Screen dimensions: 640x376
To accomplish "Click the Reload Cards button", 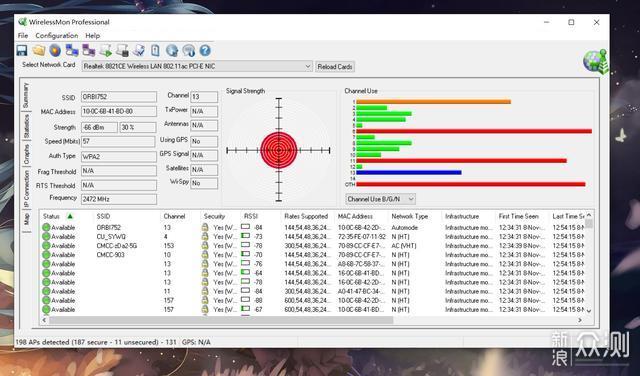I will coord(335,67).
